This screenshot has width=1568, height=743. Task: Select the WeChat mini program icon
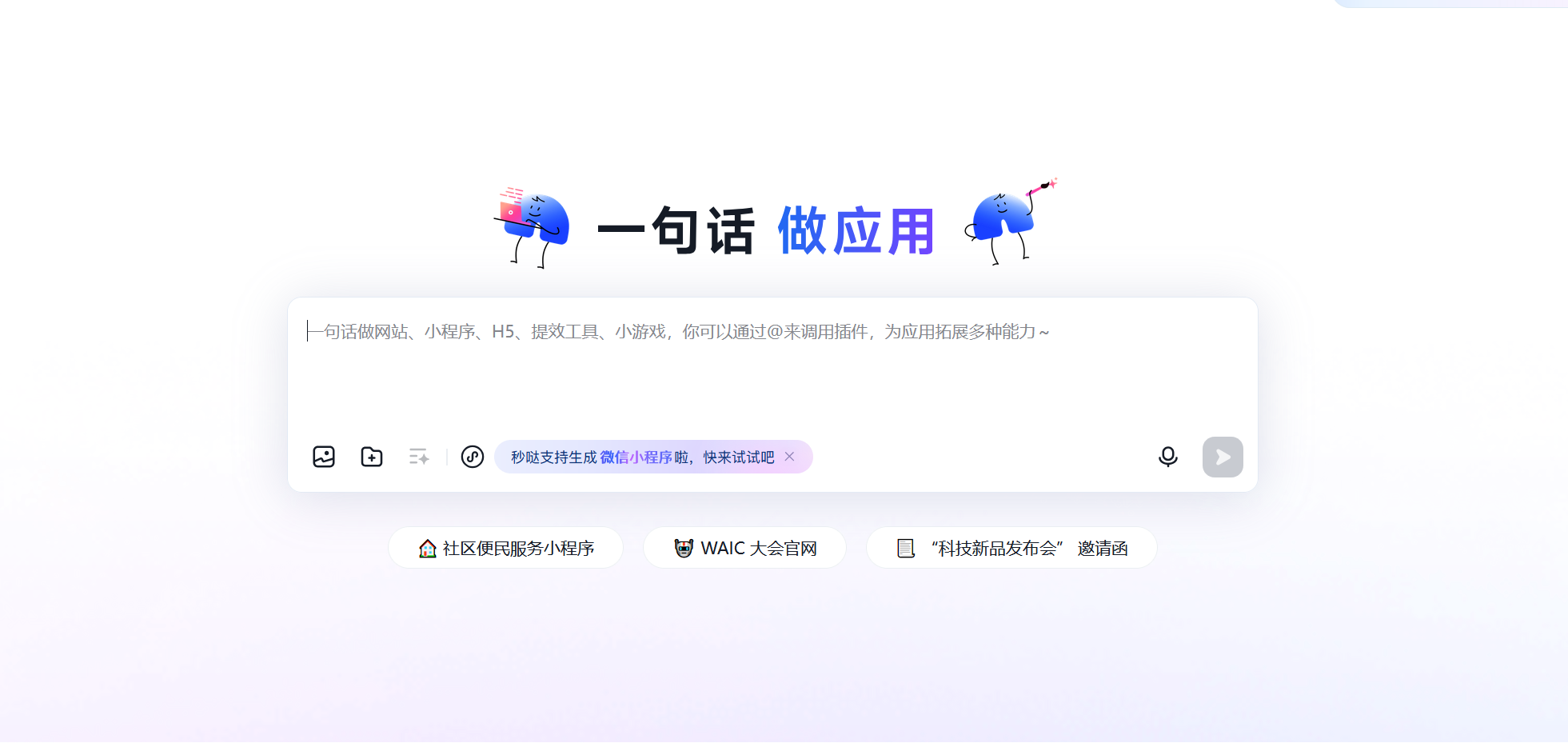click(x=473, y=457)
